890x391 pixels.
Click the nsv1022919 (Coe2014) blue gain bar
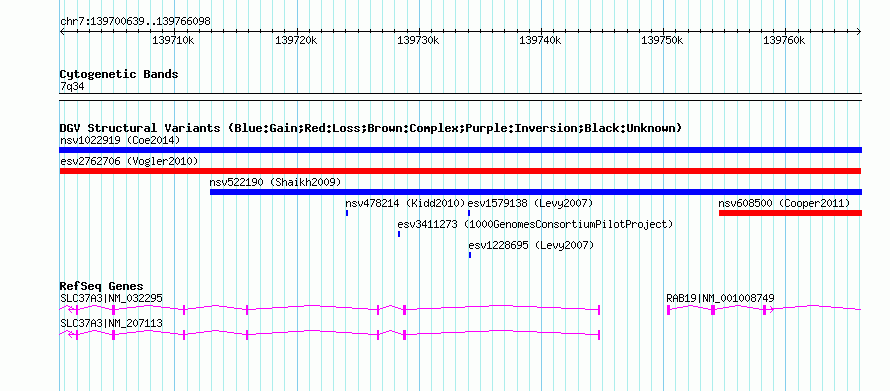tap(460, 150)
